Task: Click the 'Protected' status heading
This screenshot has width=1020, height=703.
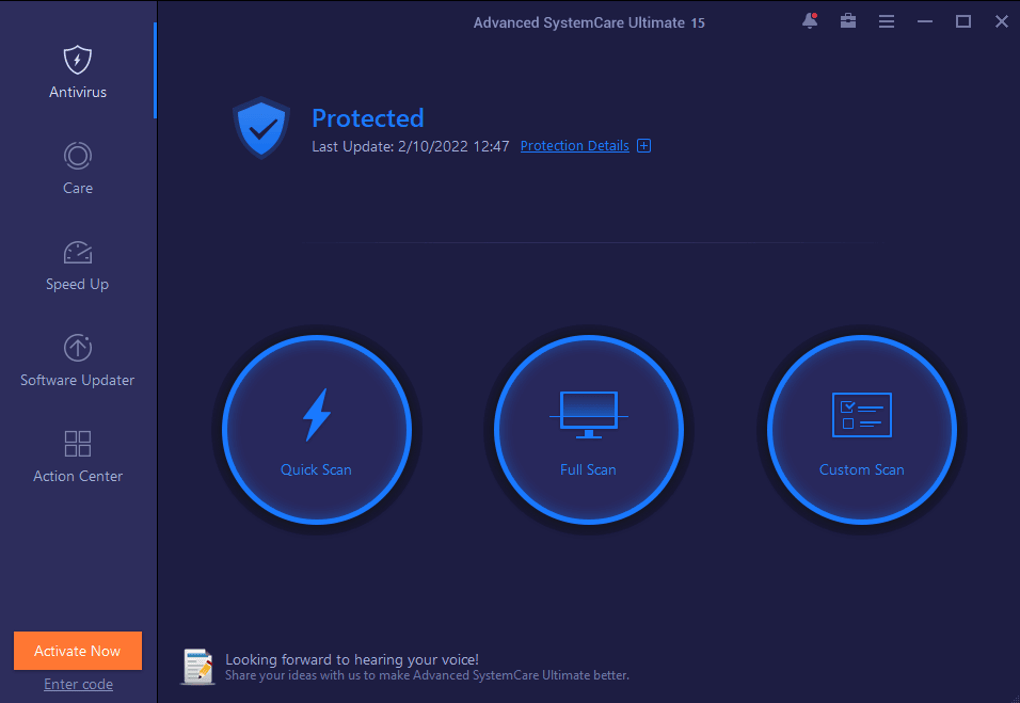Action: click(368, 118)
